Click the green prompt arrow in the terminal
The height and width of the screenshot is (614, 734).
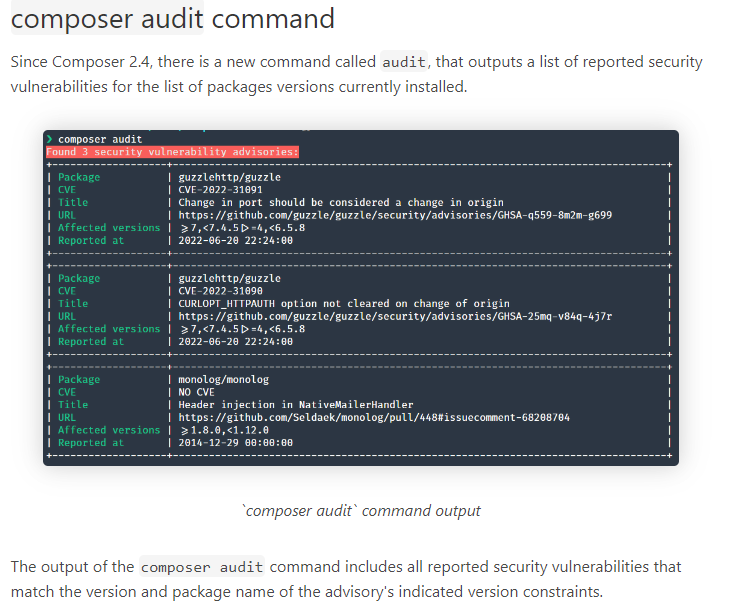point(49,139)
